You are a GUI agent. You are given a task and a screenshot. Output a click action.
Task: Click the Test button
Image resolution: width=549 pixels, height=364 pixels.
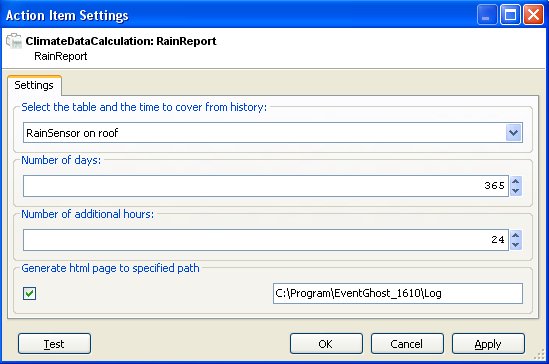tap(54, 344)
